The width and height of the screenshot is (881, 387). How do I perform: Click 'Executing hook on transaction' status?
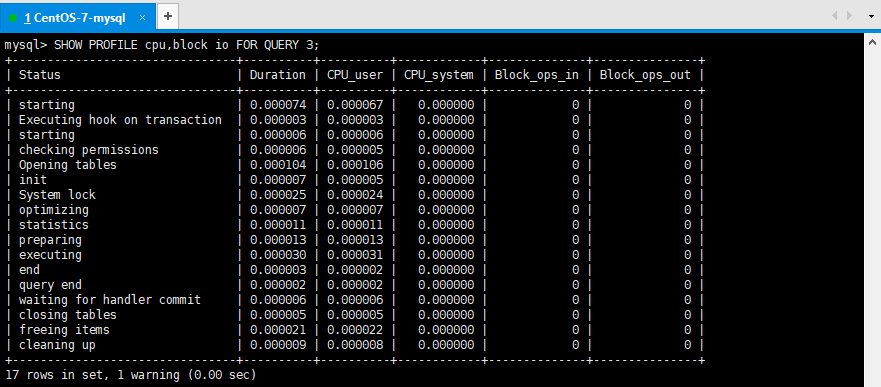(x=120, y=120)
